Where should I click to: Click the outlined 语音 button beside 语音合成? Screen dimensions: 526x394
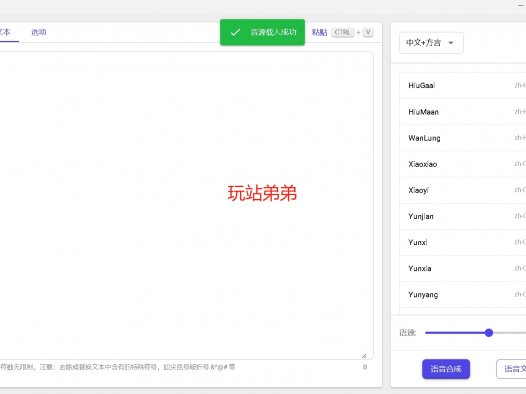(511, 369)
